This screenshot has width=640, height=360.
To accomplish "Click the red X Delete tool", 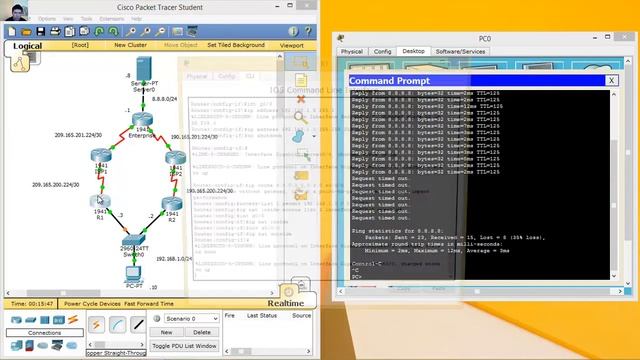I will coord(301,99).
